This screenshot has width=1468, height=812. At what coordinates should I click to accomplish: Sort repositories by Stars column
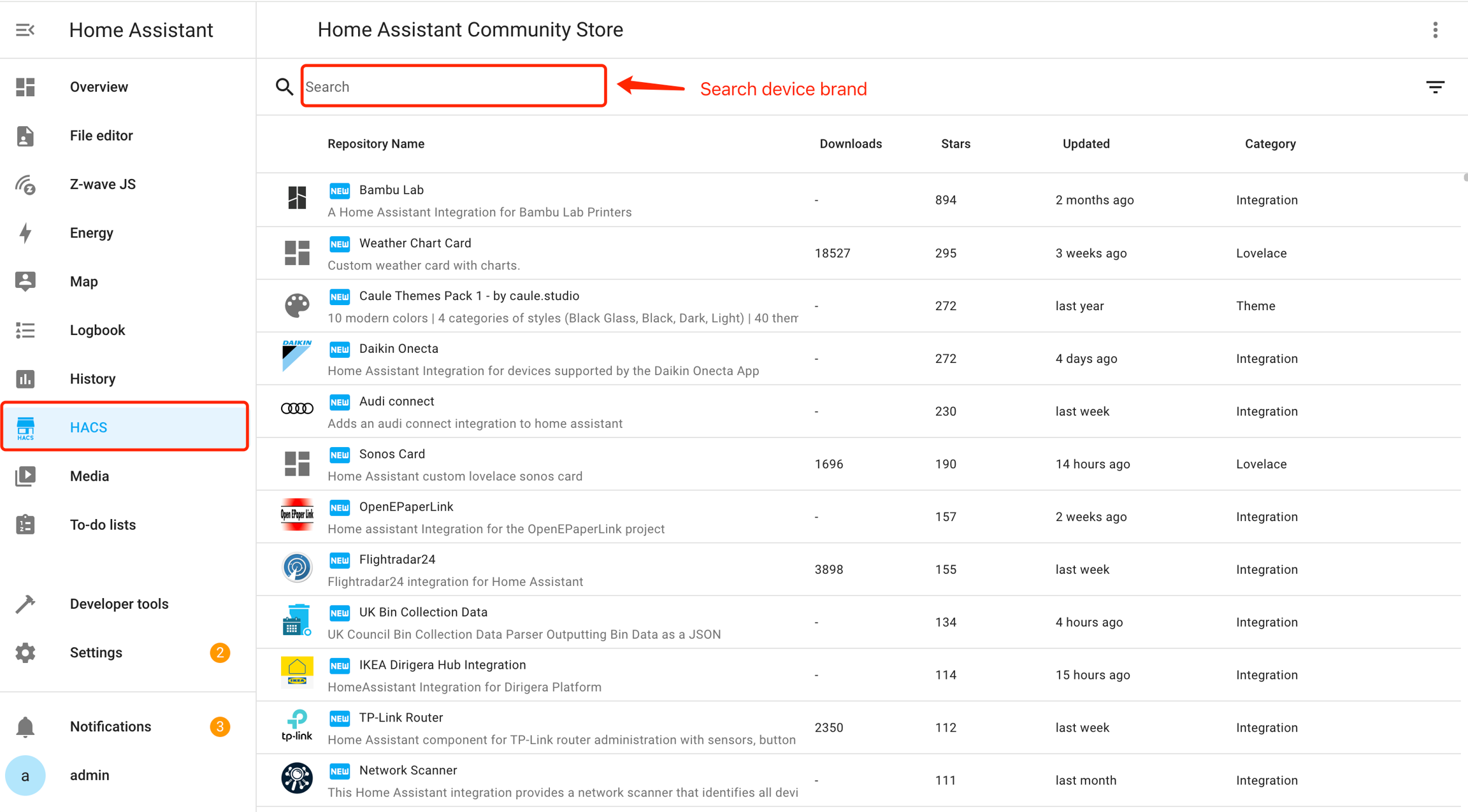point(955,144)
